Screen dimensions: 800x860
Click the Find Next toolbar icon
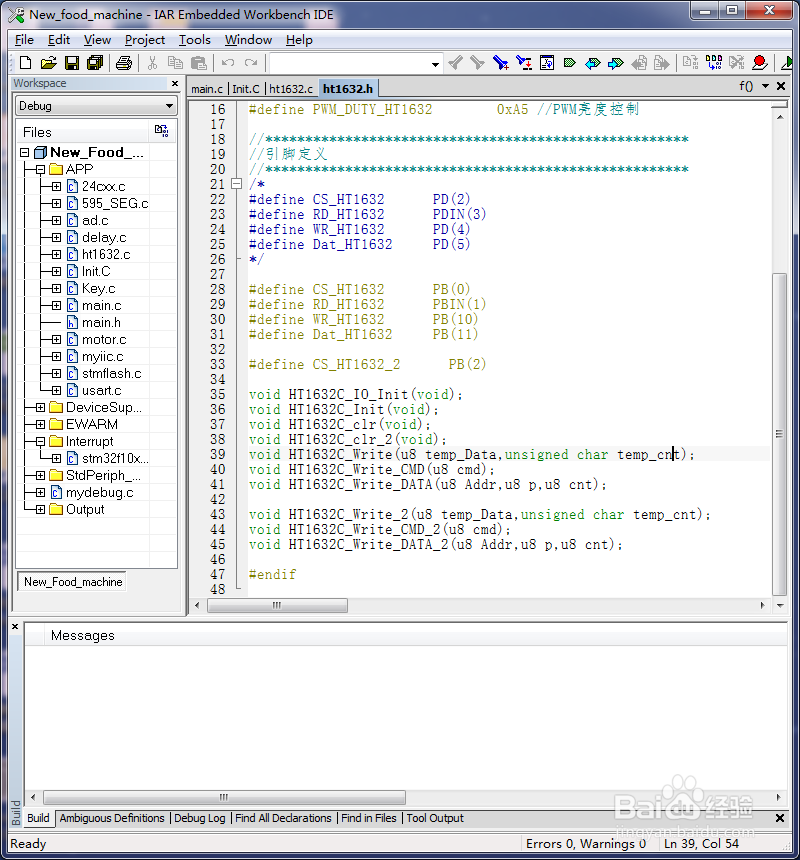(478, 63)
